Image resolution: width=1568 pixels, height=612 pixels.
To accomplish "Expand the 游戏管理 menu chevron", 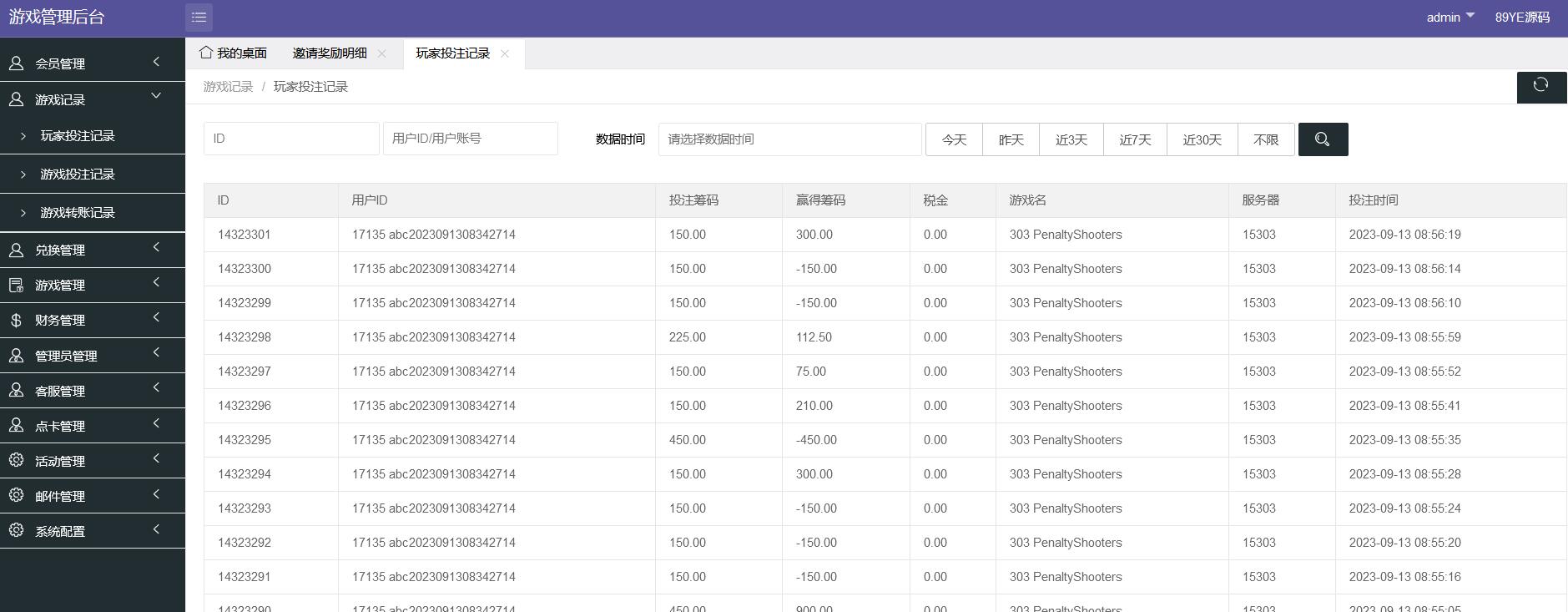I will (156, 283).
